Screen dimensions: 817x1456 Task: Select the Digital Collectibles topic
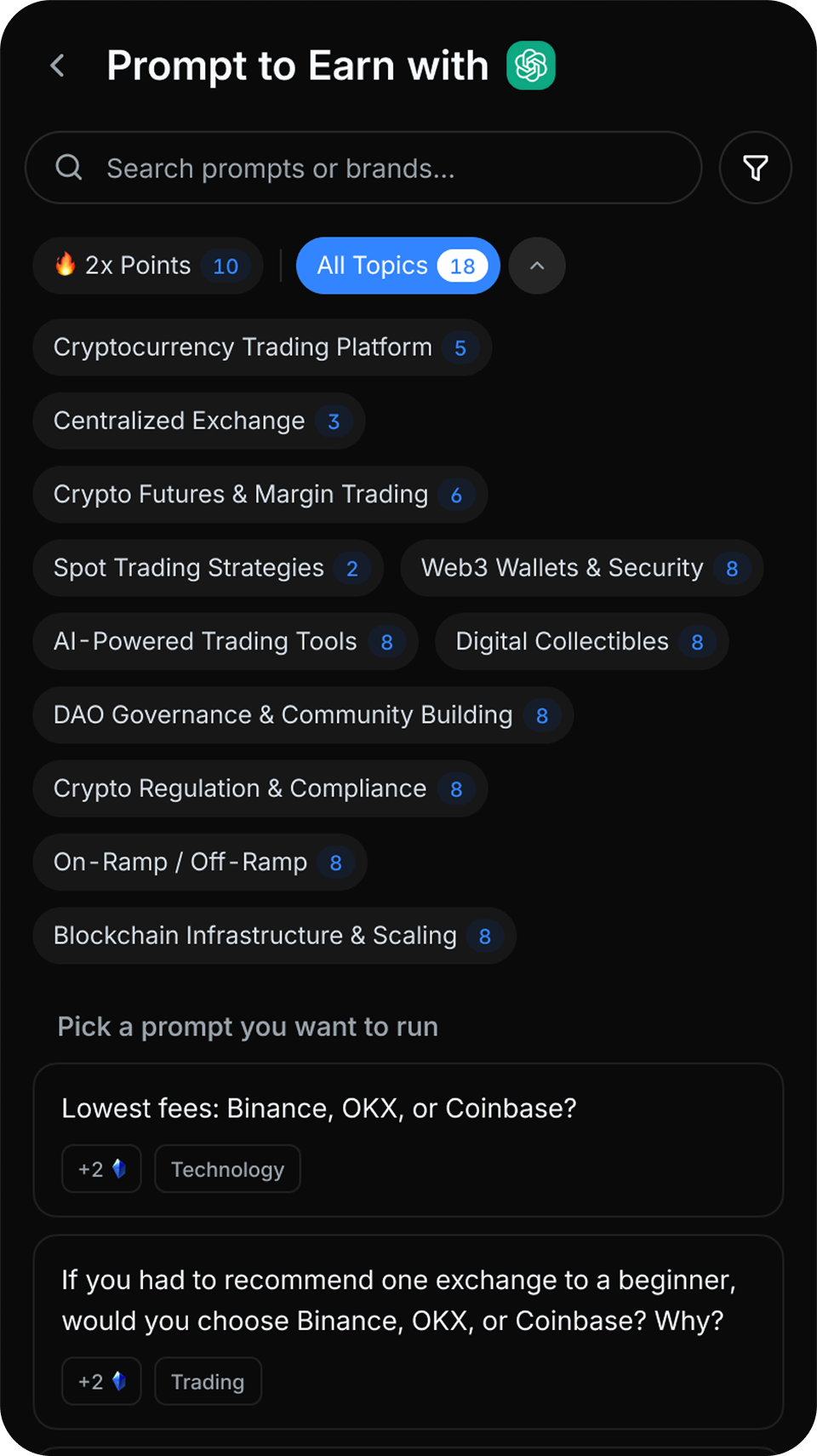581,641
